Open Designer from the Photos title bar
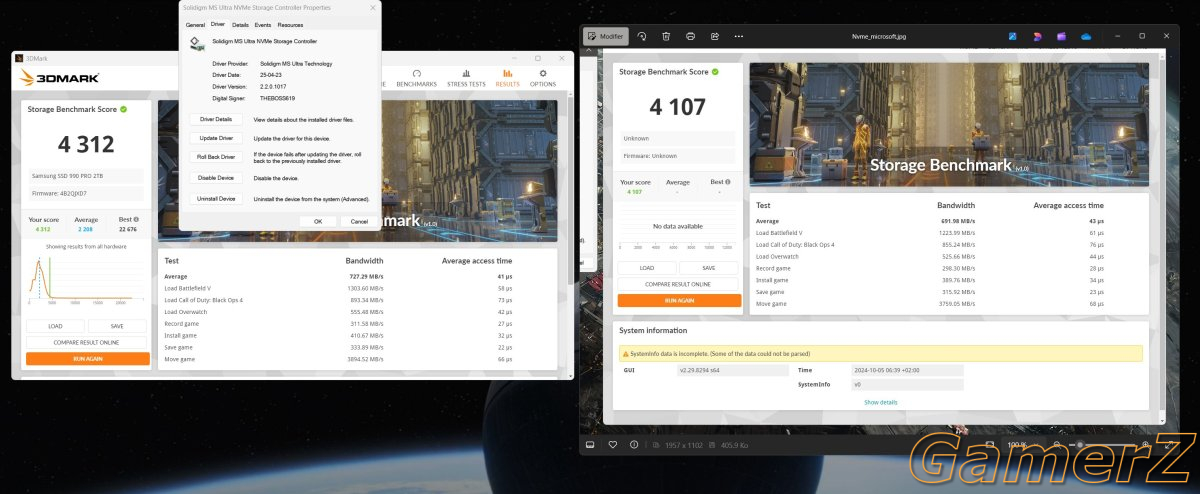 [x=1037, y=36]
